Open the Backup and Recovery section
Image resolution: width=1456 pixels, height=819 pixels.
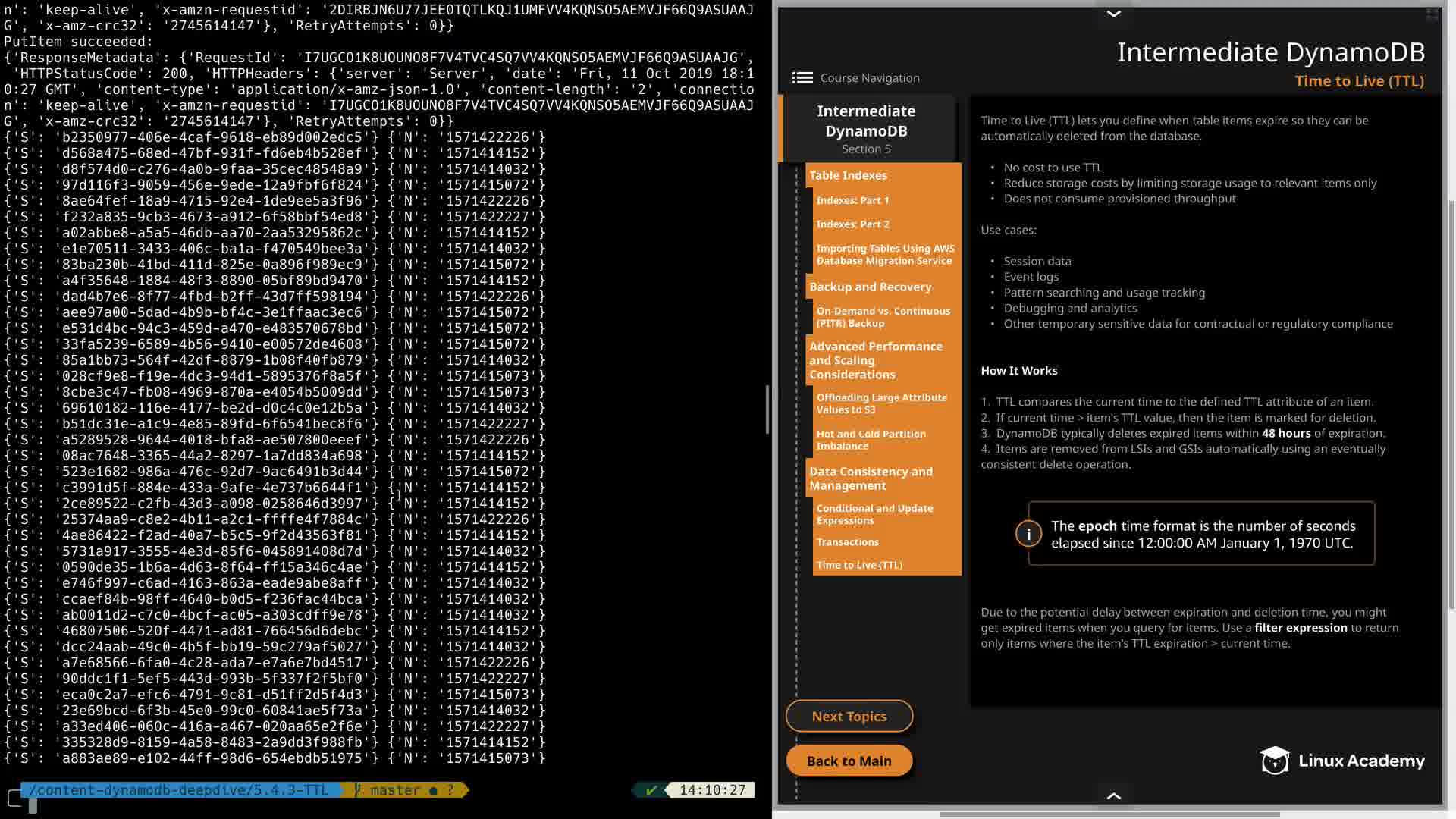click(x=870, y=287)
